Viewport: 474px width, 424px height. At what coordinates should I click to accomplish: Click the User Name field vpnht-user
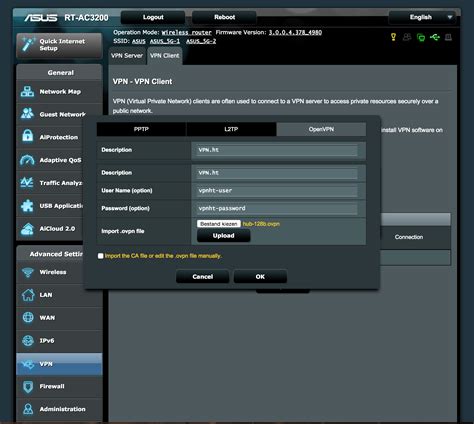tap(277, 191)
